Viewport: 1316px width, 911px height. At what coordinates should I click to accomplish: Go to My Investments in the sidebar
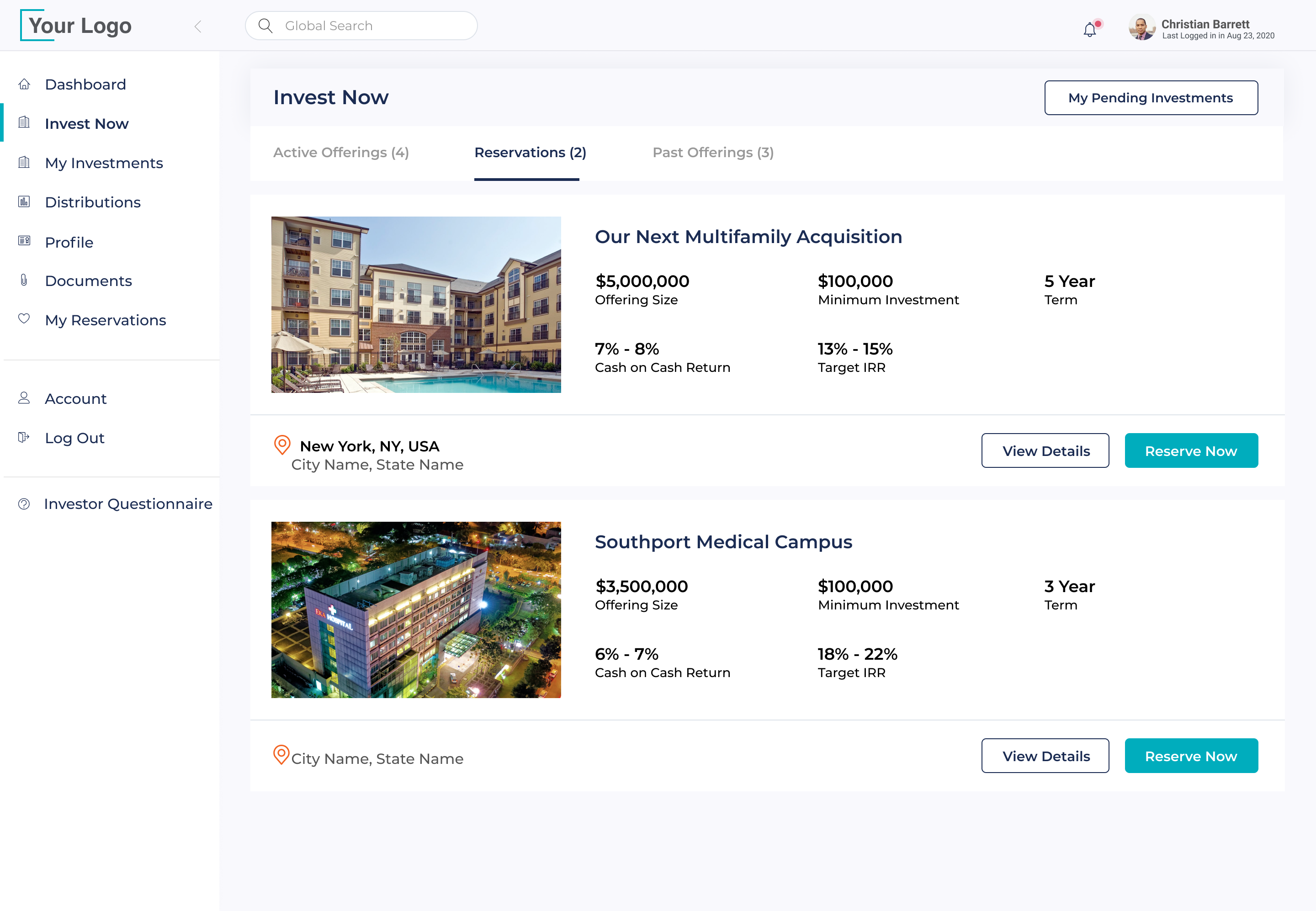click(x=104, y=163)
